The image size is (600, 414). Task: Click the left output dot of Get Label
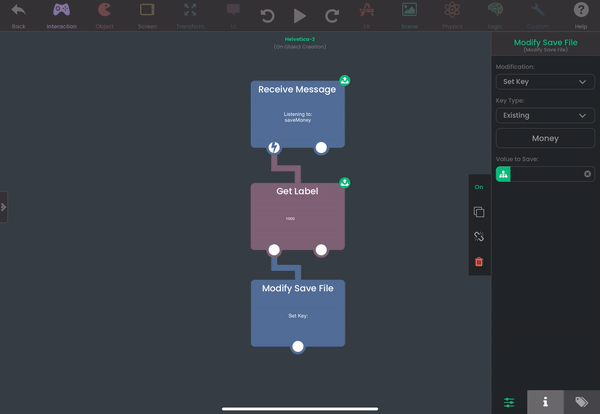[274, 250]
